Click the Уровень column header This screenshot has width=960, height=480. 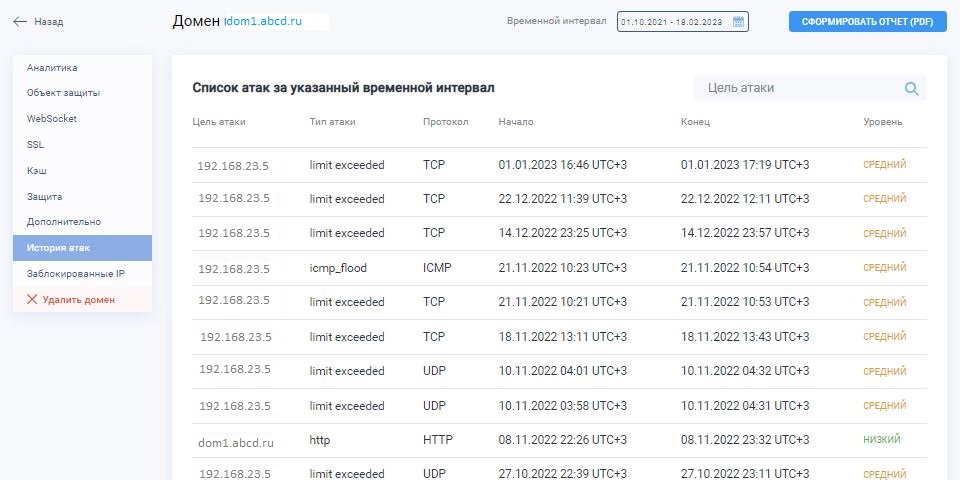(882, 122)
